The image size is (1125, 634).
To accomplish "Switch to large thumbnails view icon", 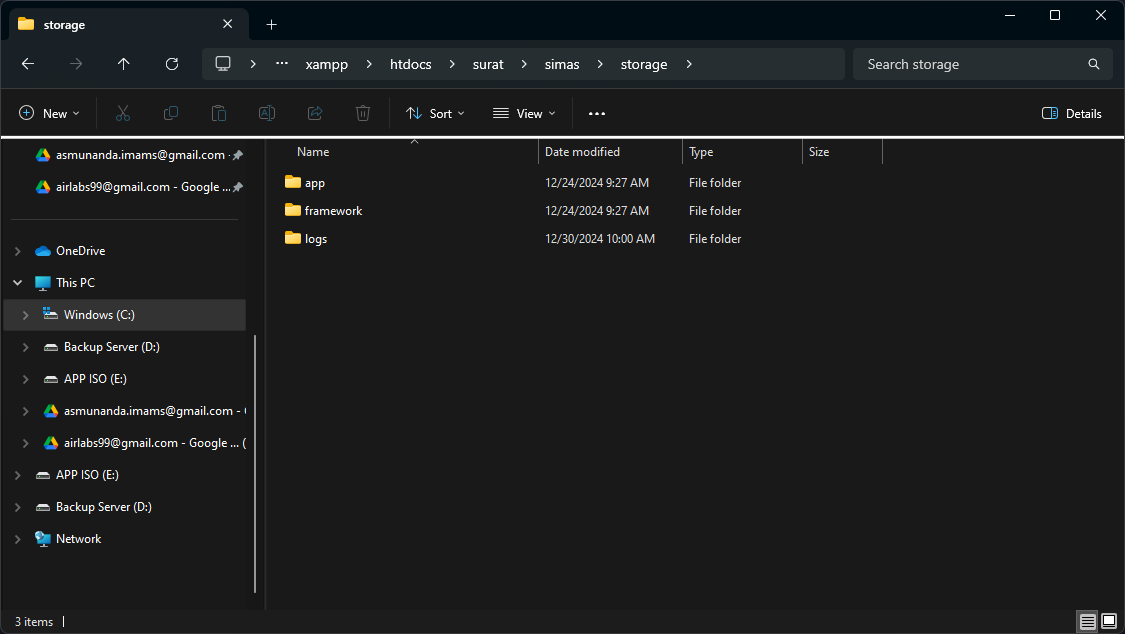I will tap(1108, 622).
